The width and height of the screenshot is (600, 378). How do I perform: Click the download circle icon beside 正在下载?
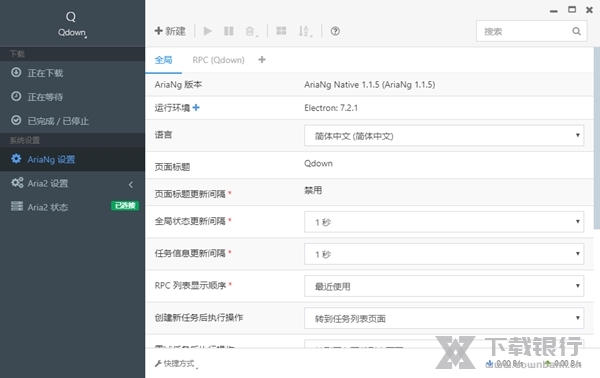pos(16,72)
